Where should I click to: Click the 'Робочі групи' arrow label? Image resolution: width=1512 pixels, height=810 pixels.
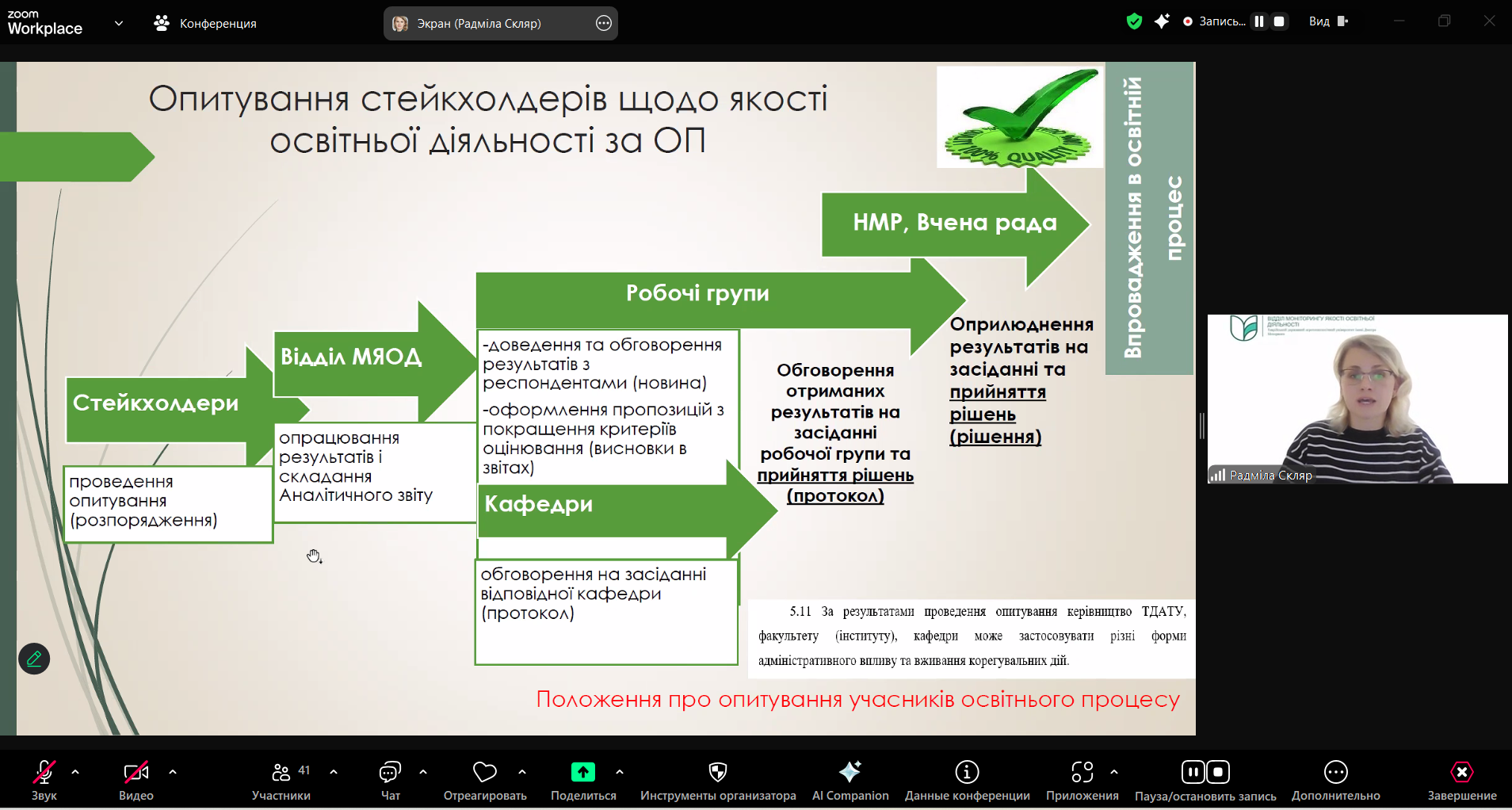click(697, 293)
